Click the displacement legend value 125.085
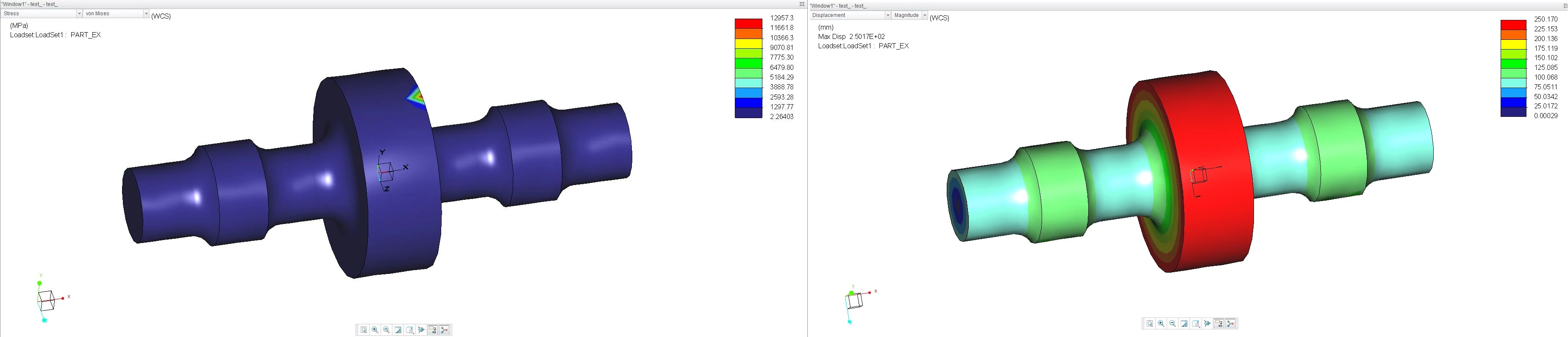This screenshot has width=1568, height=337. pyautogui.click(x=1546, y=67)
